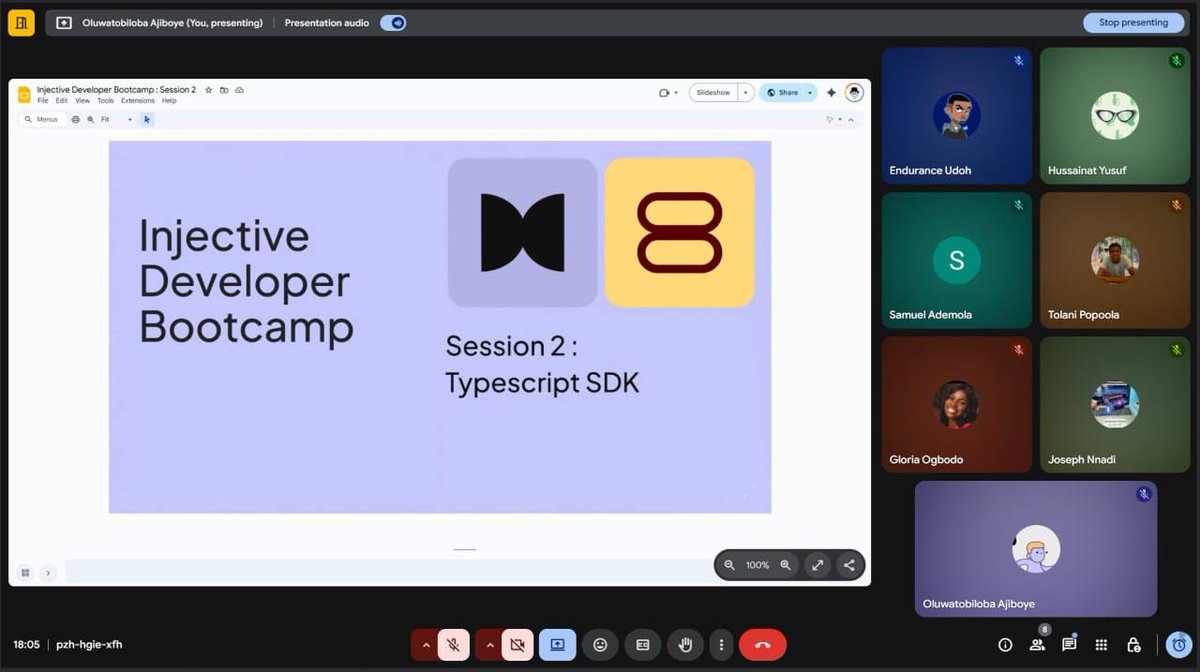Click the 100% zoom level

(x=758, y=565)
